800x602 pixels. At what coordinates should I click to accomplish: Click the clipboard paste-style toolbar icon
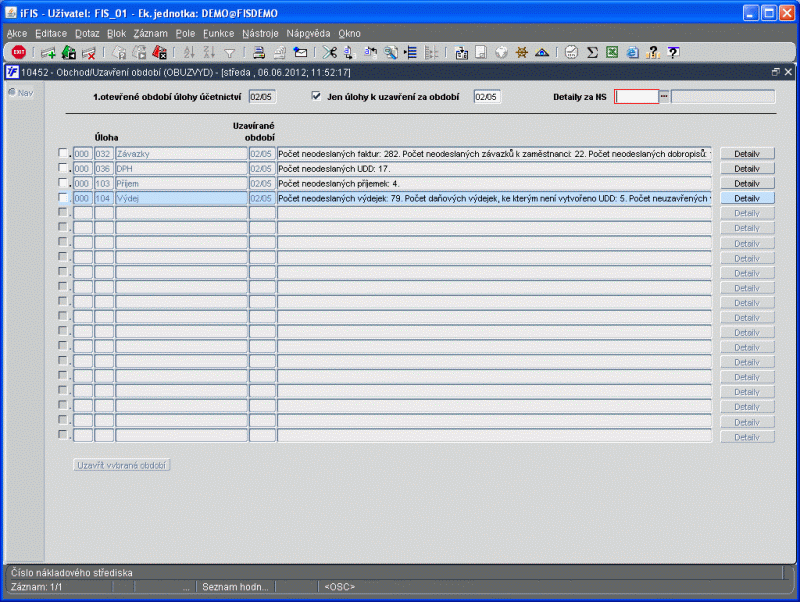pyautogui.click(x=461, y=52)
